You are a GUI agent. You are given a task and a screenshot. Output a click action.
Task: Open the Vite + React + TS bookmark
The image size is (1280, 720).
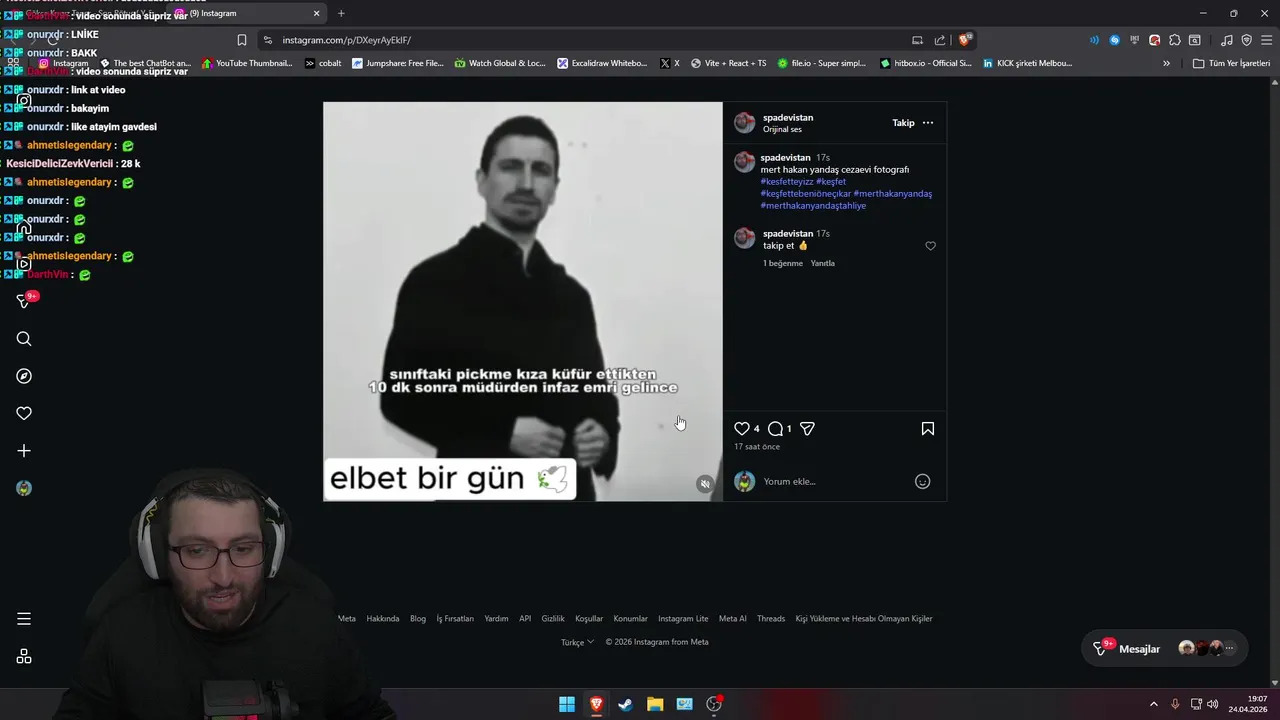pyautogui.click(x=729, y=63)
